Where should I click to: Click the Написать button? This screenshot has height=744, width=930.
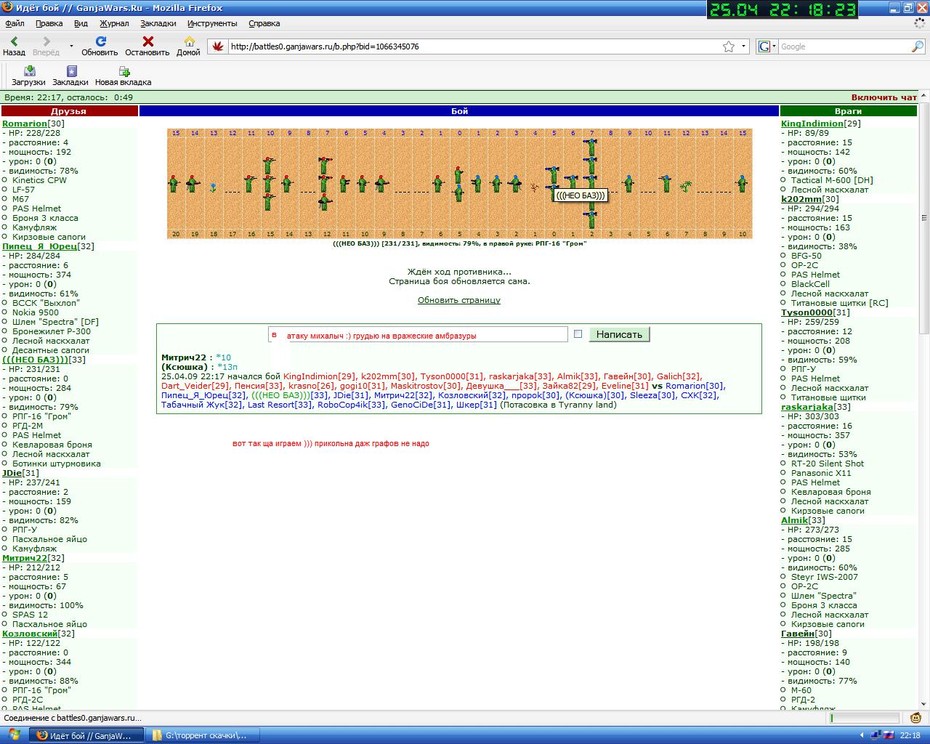619,334
